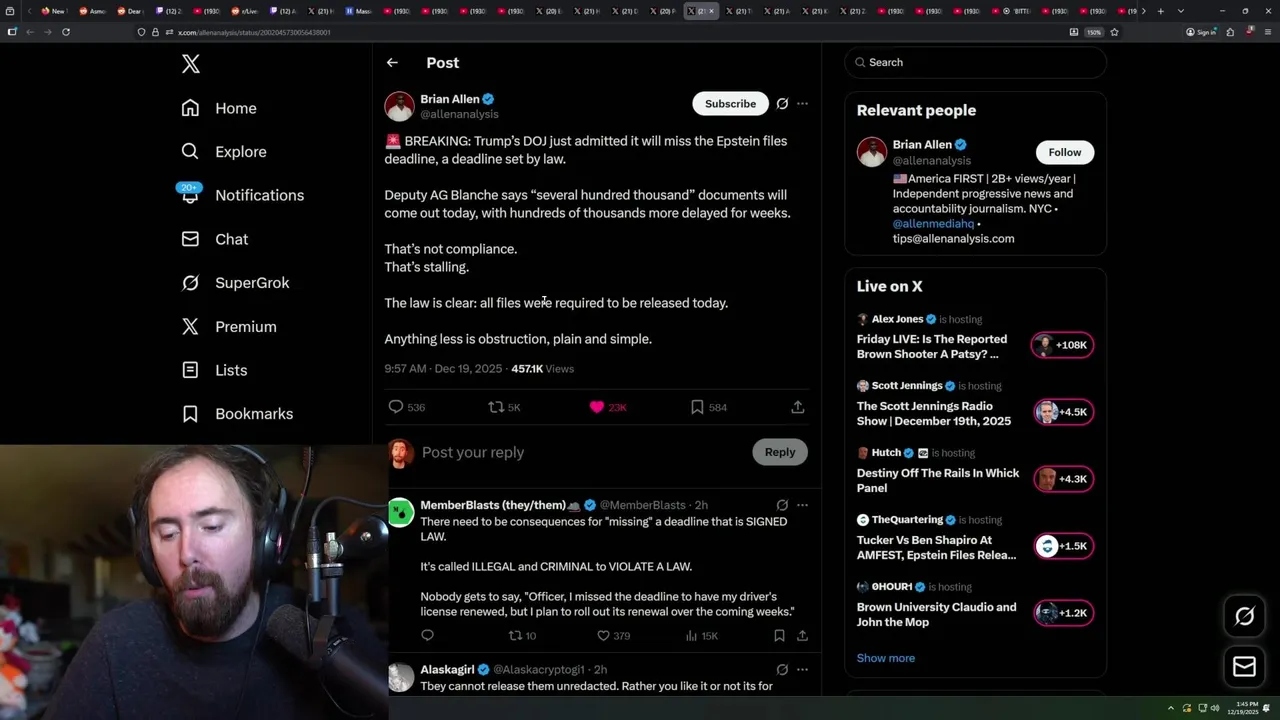Join TheQuartering live space +1.5K
1280x720 pixels.
(x=1062, y=546)
